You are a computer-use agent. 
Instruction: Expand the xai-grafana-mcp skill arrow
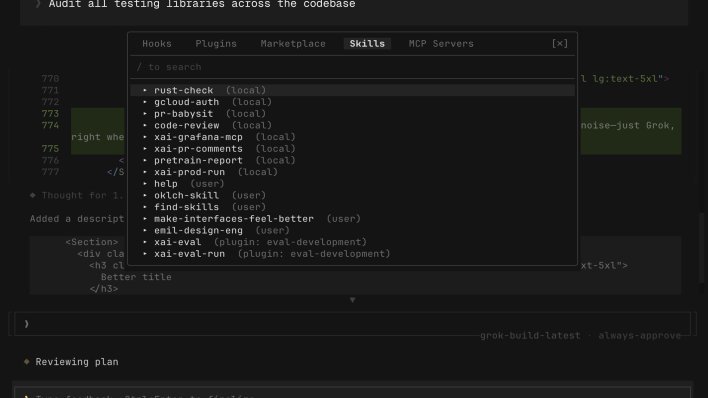(x=145, y=137)
